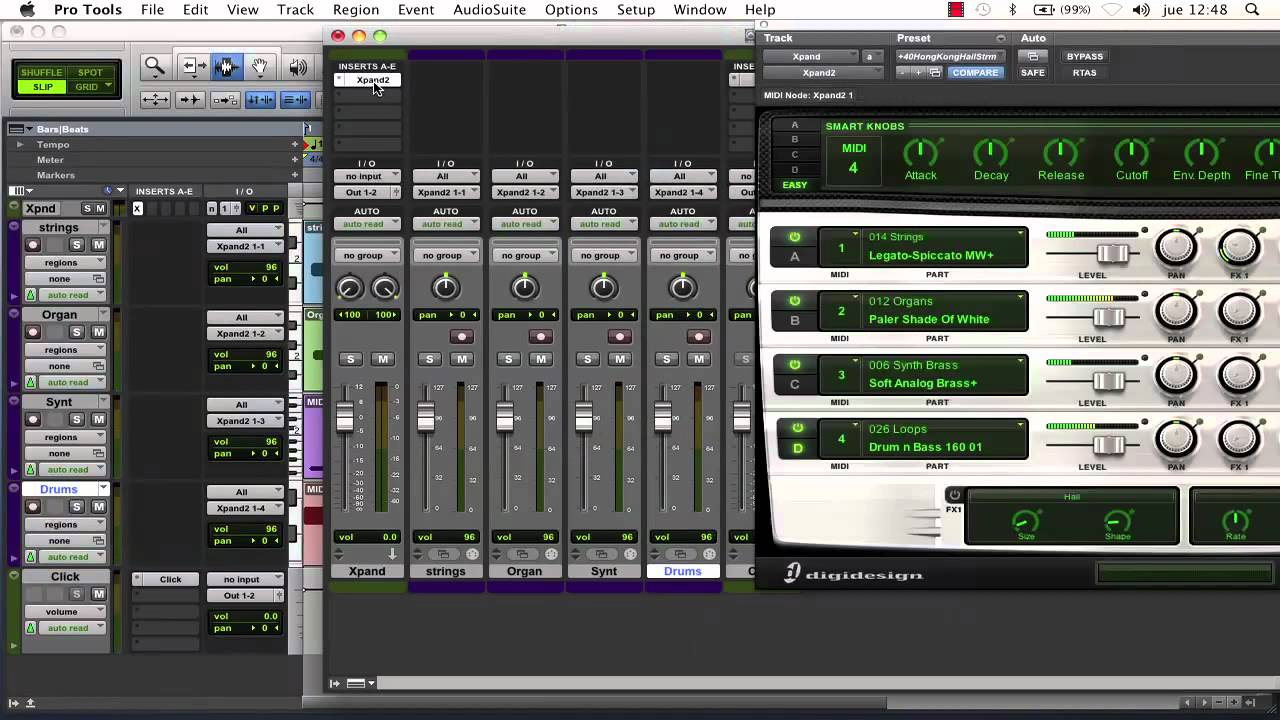Image resolution: width=1280 pixels, height=720 pixels.
Task: Select the Zoomer magnifying glass tool
Action: pyautogui.click(x=154, y=67)
